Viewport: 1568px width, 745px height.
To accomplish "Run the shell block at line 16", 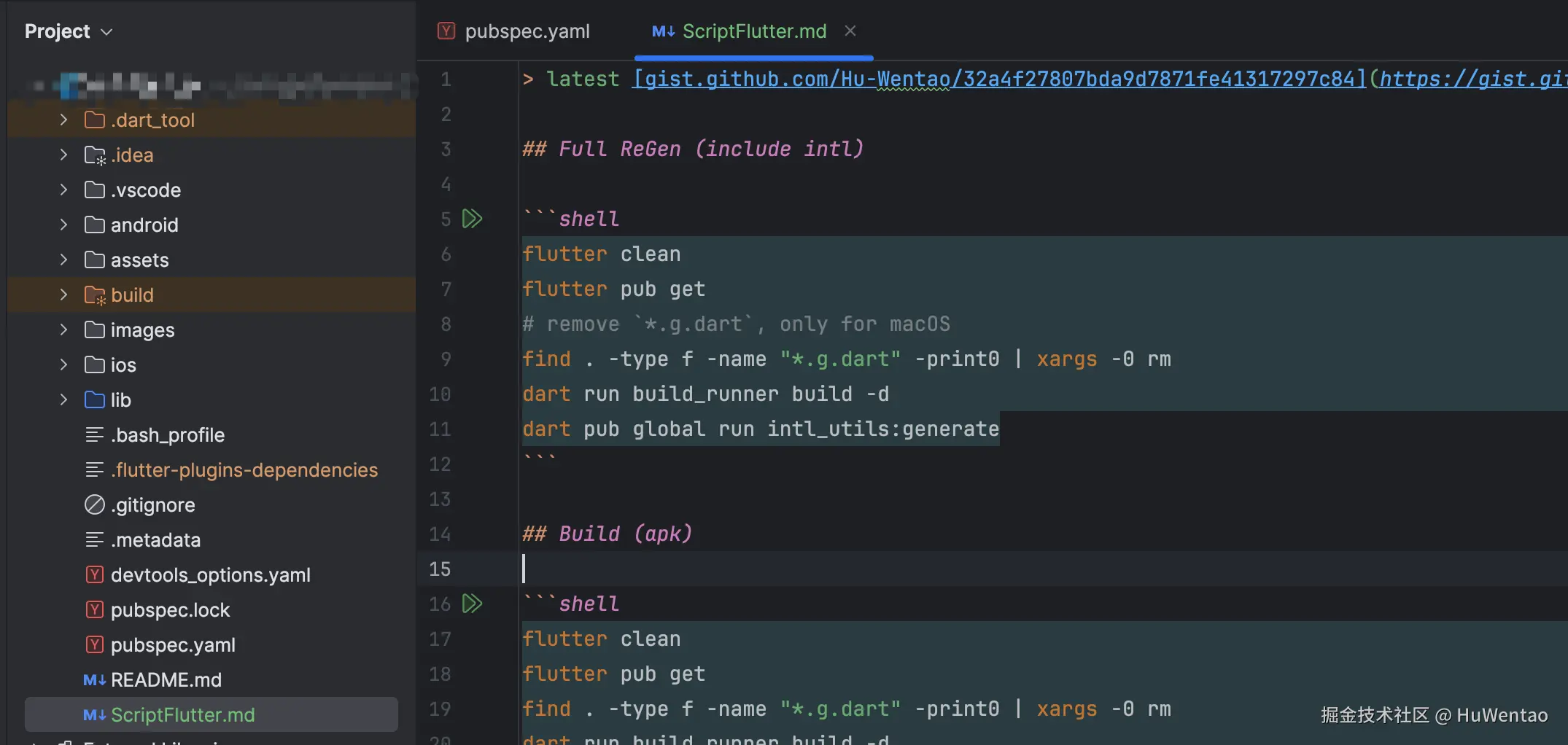I will (472, 604).
